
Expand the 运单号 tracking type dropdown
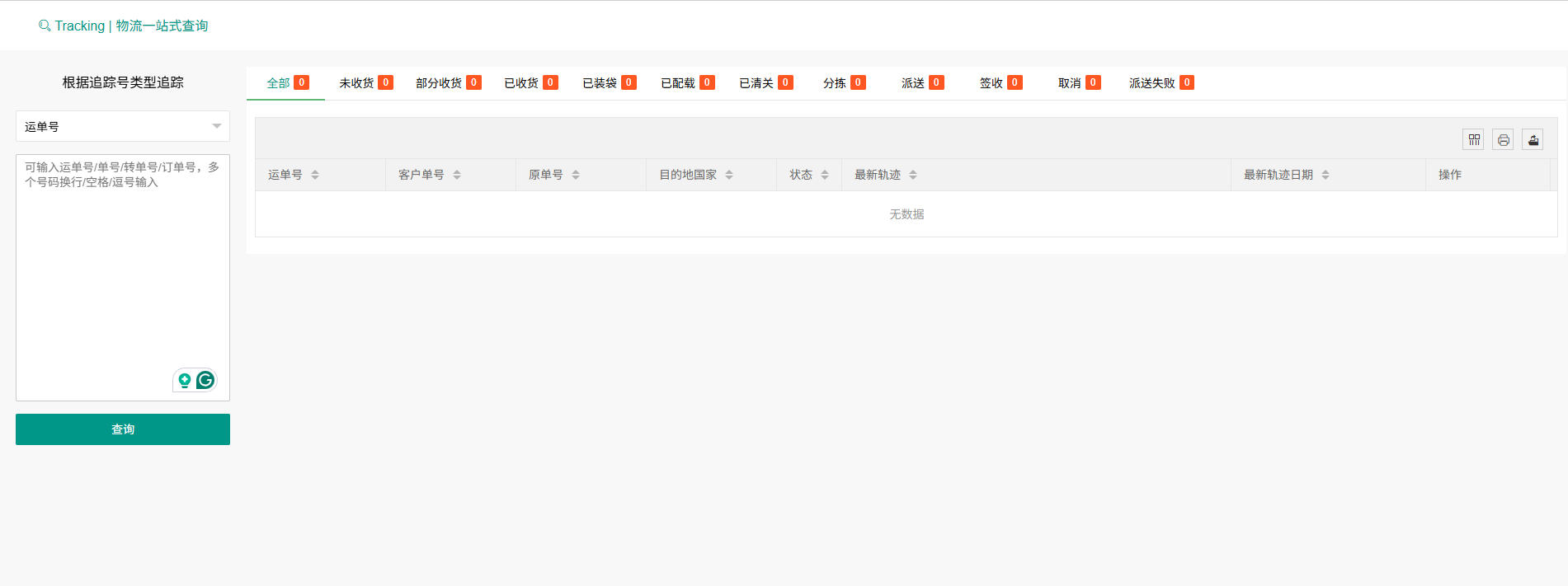coord(123,126)
